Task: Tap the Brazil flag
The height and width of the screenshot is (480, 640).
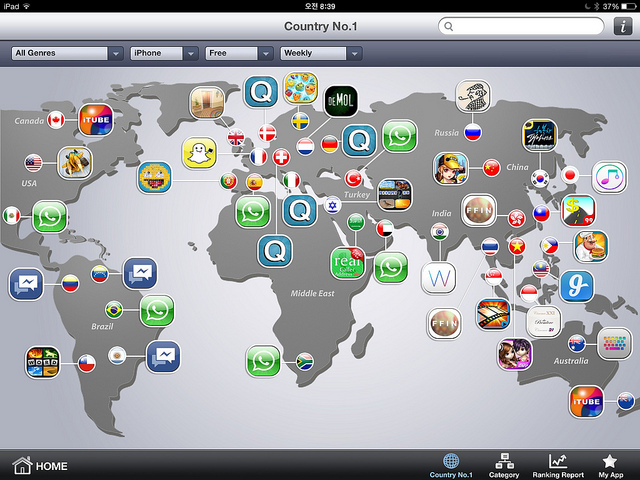Action: tap(114, 310)
